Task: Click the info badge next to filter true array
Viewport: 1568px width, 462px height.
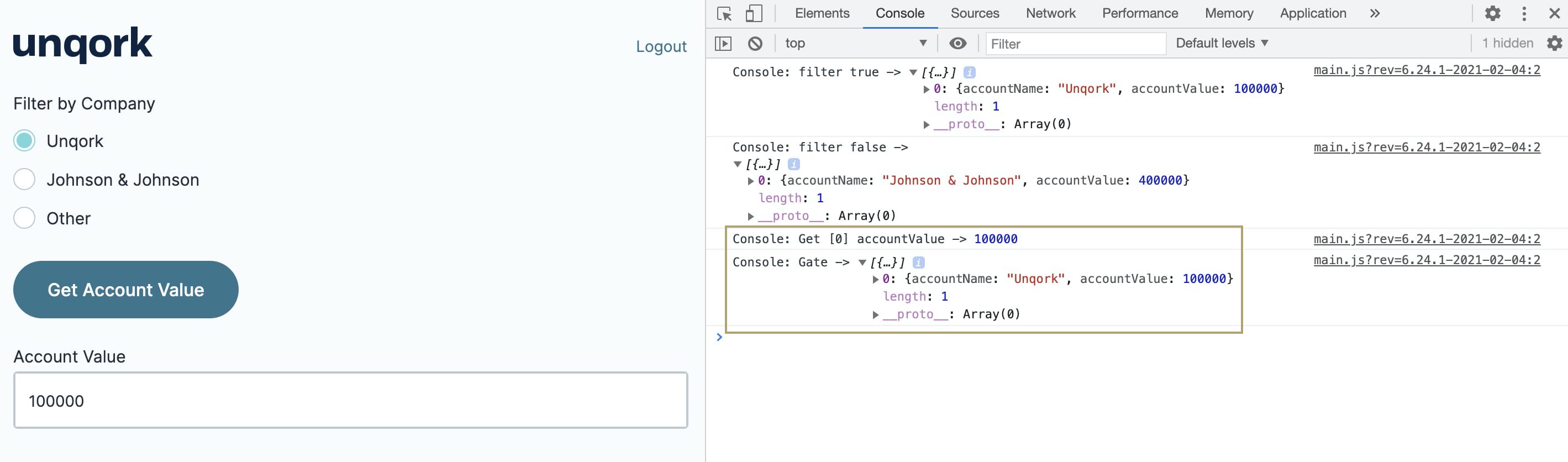Action: 970,72
